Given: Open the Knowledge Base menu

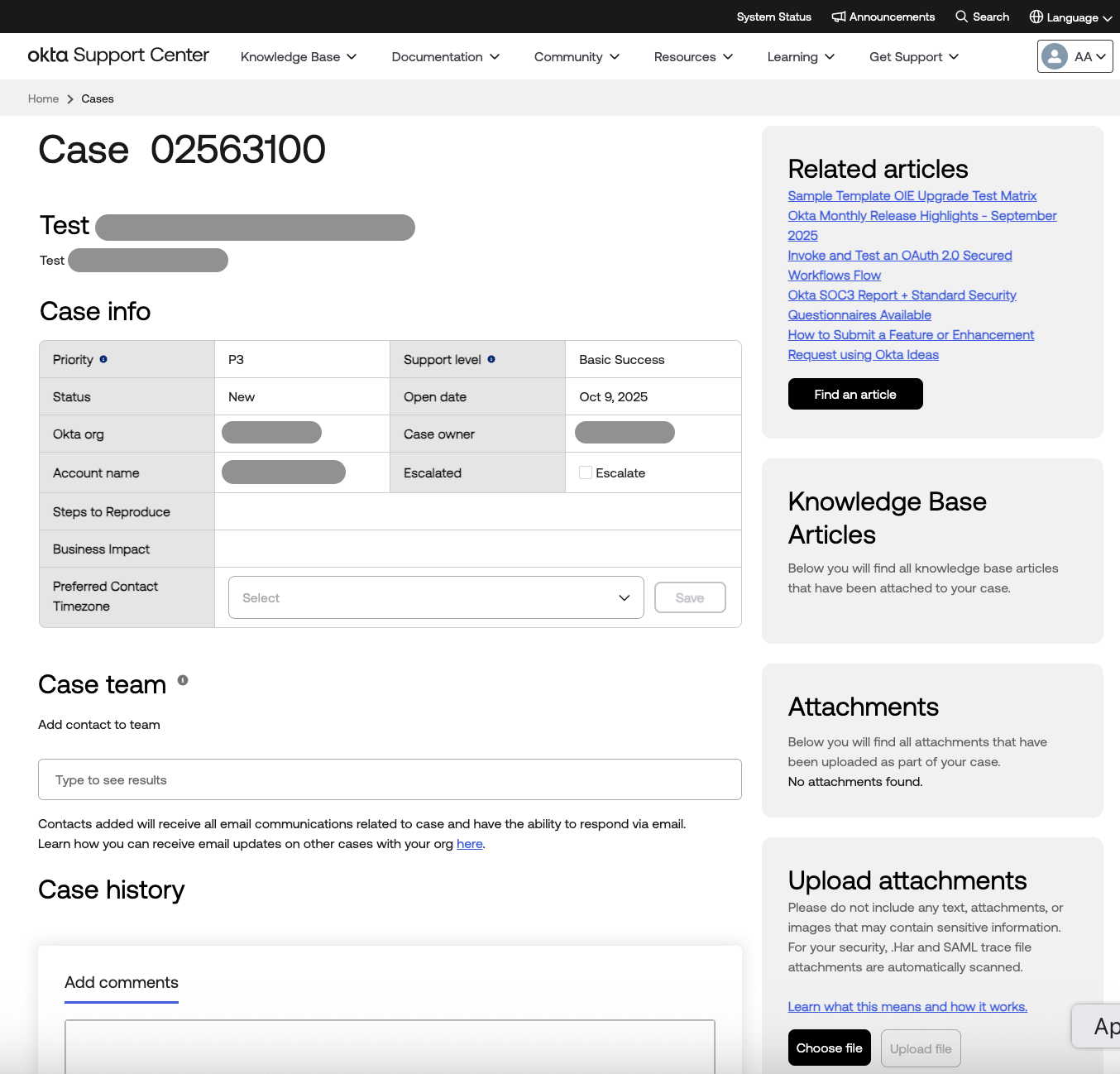Looking at the screenshot, I should point(299,56).
